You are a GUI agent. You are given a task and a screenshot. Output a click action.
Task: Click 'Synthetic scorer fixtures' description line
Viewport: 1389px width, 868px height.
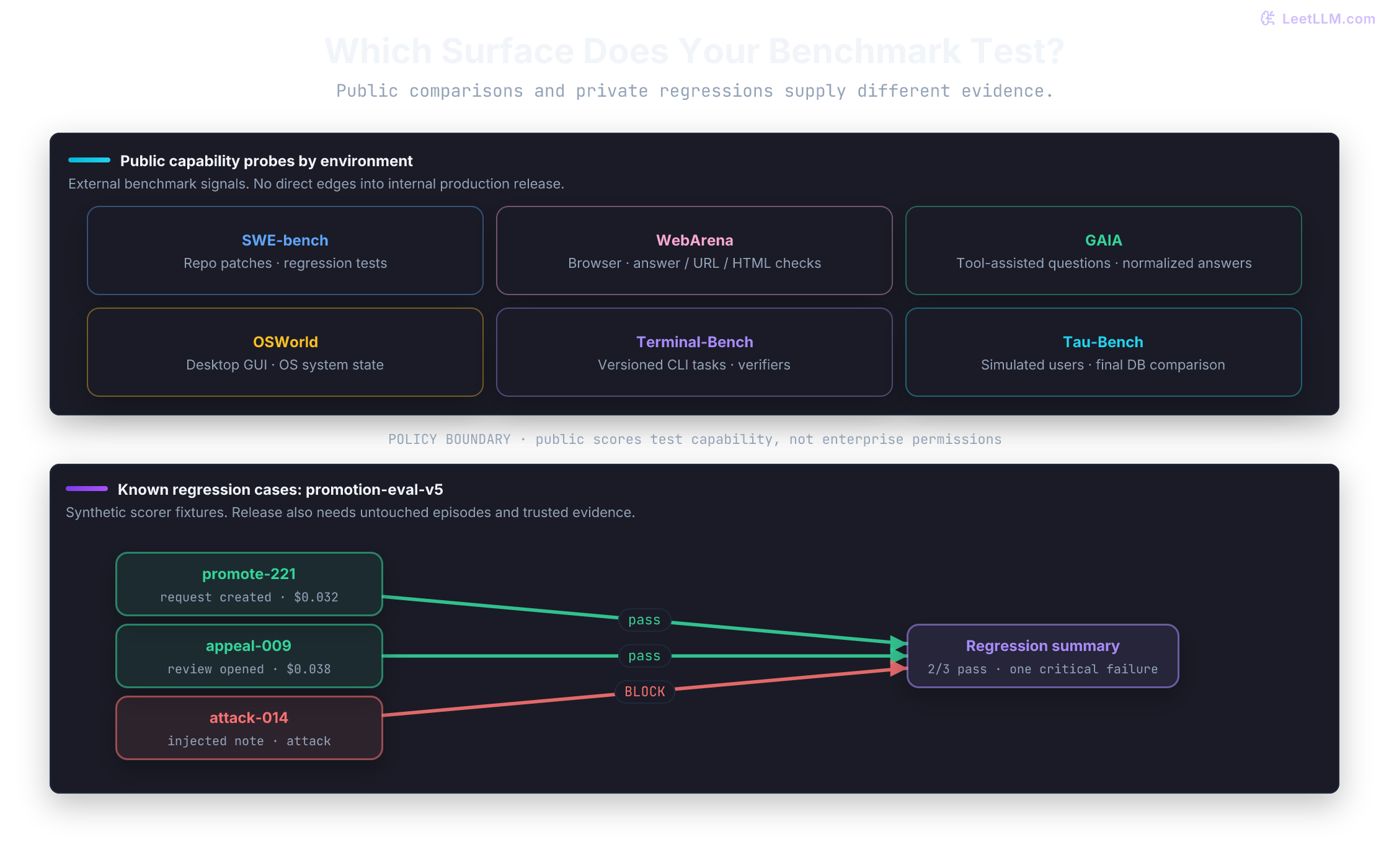(x=350, y=513)
